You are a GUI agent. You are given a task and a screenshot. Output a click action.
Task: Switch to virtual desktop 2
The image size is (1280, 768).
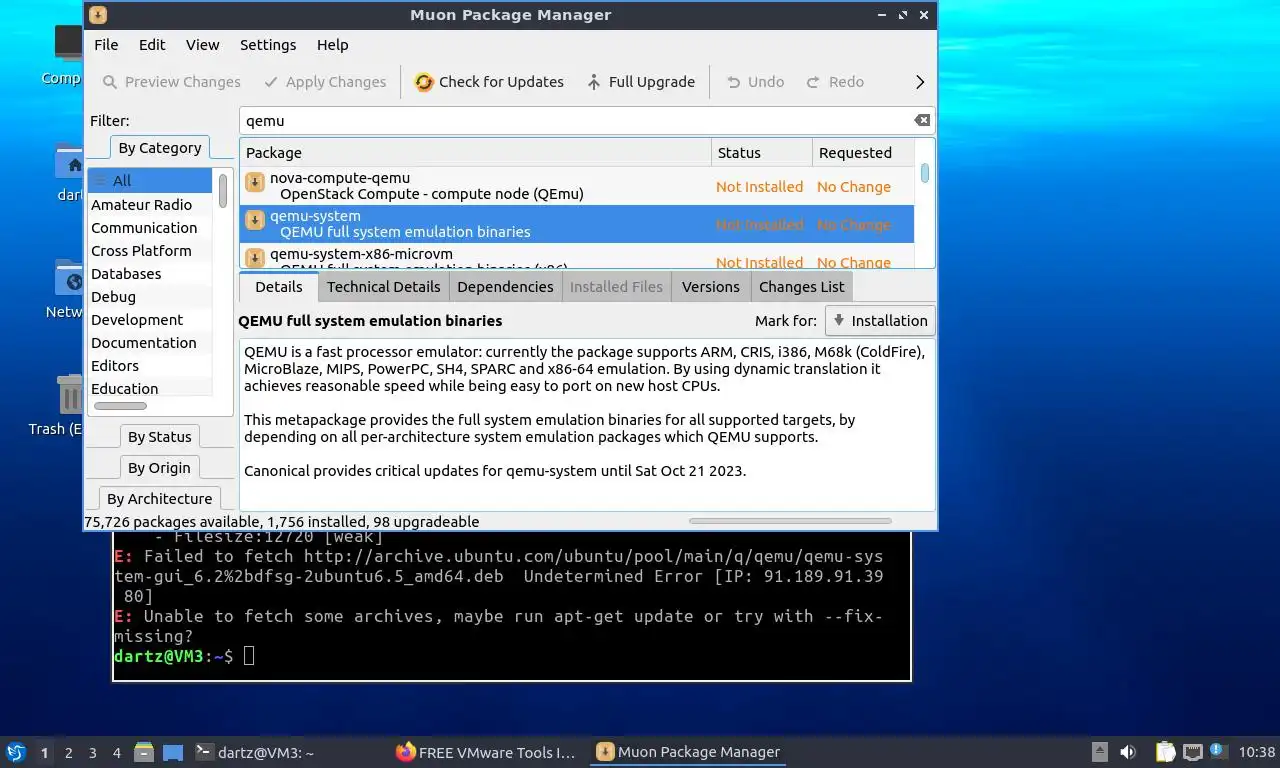click(x=68, y=753)
